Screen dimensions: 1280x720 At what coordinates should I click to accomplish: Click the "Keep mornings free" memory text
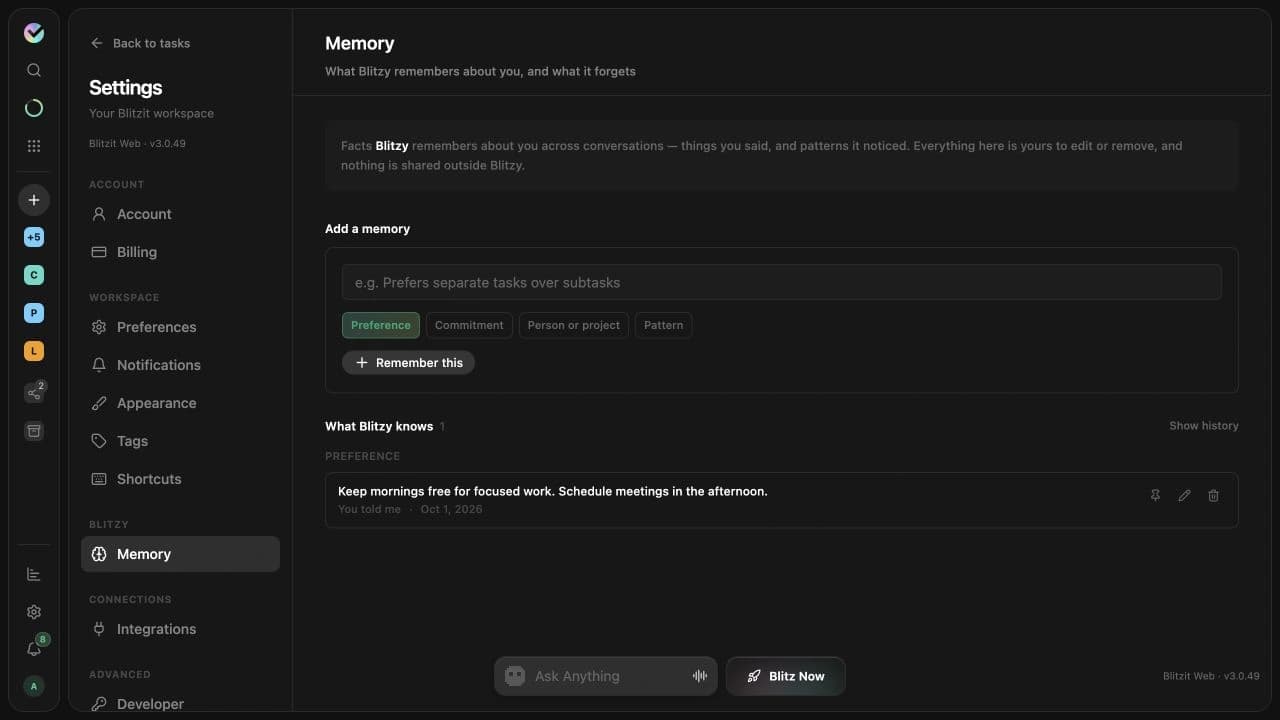[x=553, y=491]
